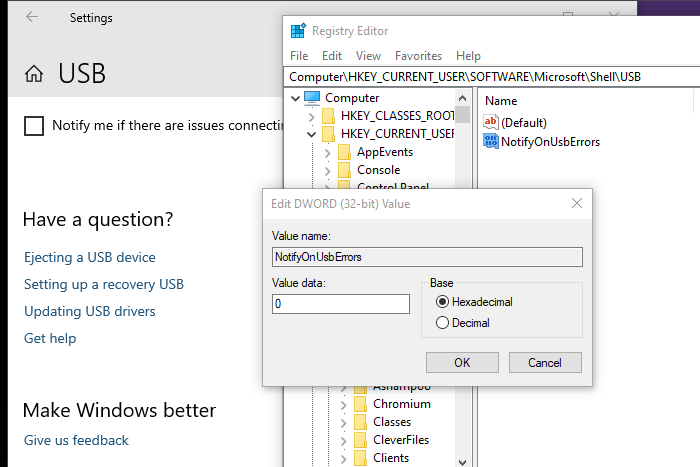Viewport: 700px width, 467px height.
Task: Open the Favorites menu
Action: coord(418,56)
